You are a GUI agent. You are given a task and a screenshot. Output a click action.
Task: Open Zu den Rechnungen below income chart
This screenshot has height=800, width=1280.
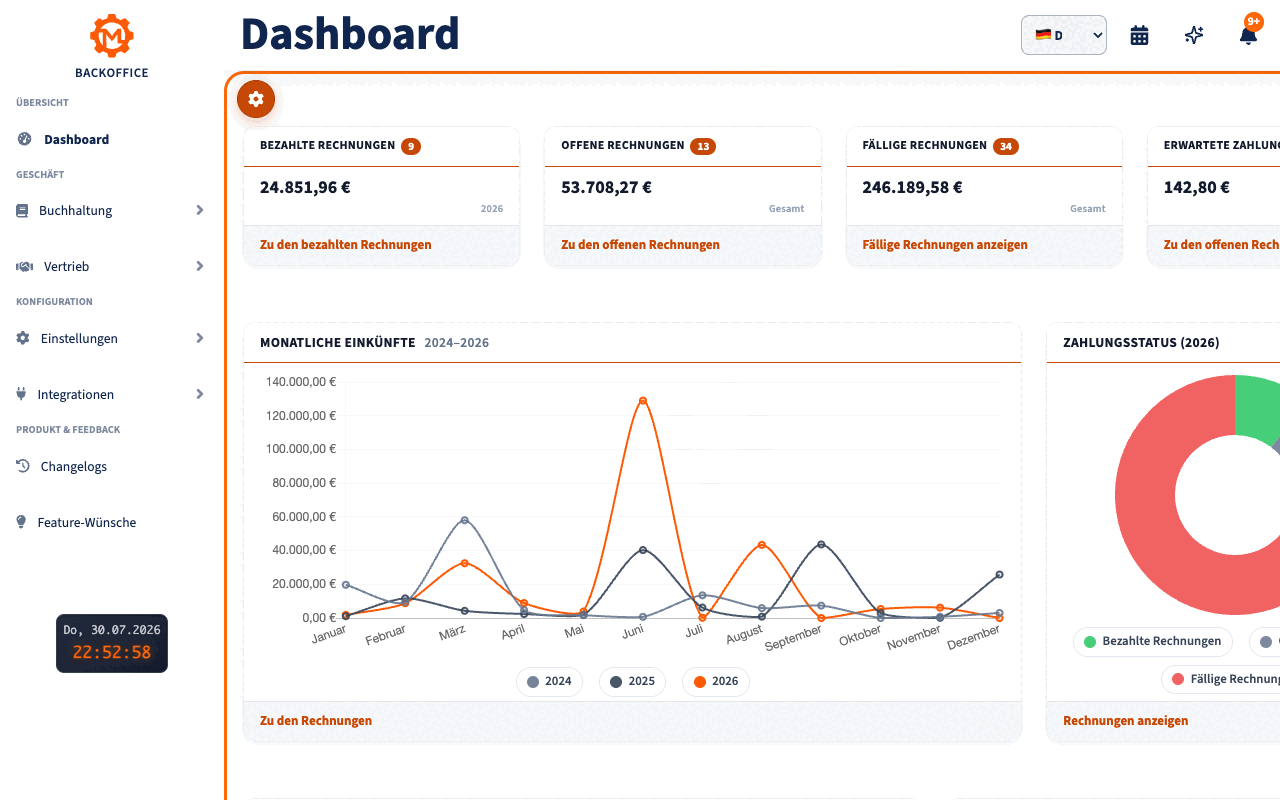coord(316,721)
